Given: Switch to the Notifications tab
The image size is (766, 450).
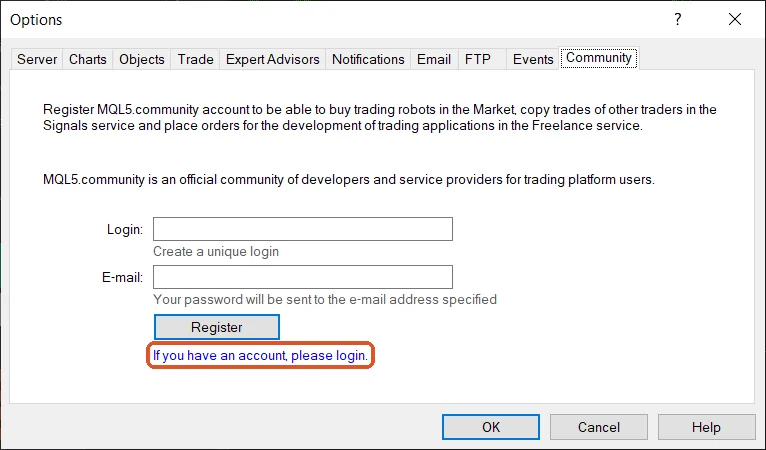Looking at the screenshot, I should (368, 59).
